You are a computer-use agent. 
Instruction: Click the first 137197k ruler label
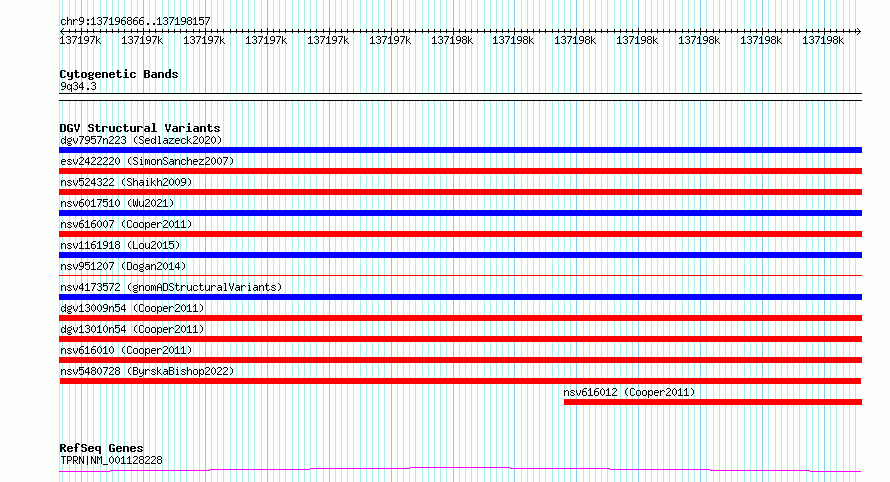pos(80,41)
